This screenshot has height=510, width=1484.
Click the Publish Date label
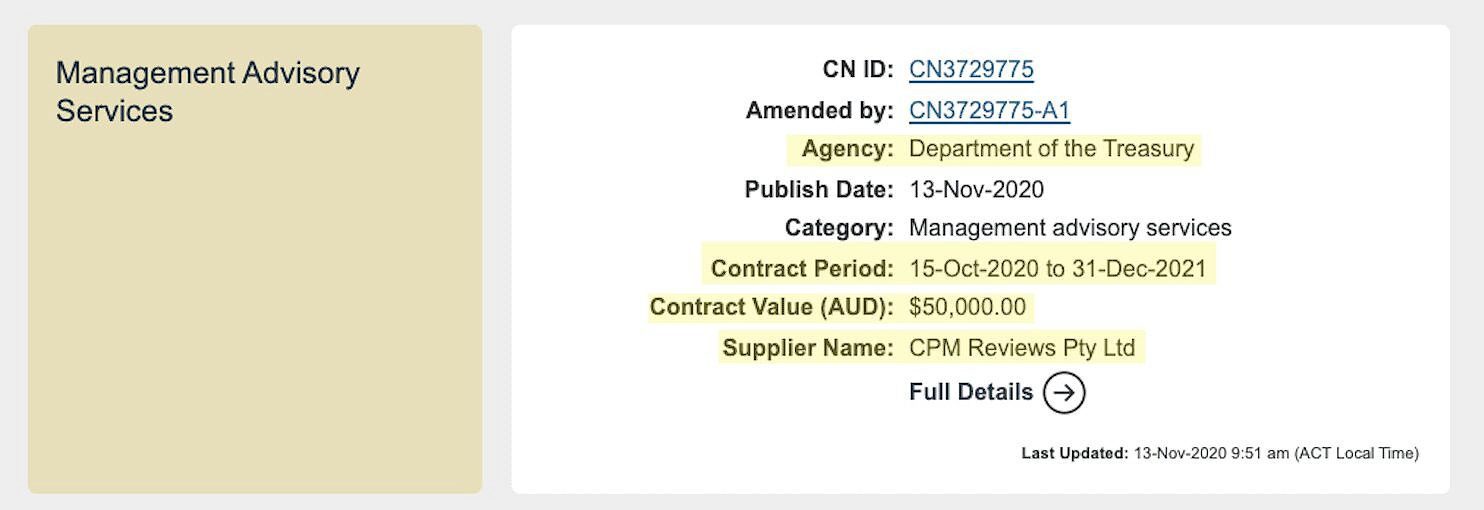click(x=819, y=189)
